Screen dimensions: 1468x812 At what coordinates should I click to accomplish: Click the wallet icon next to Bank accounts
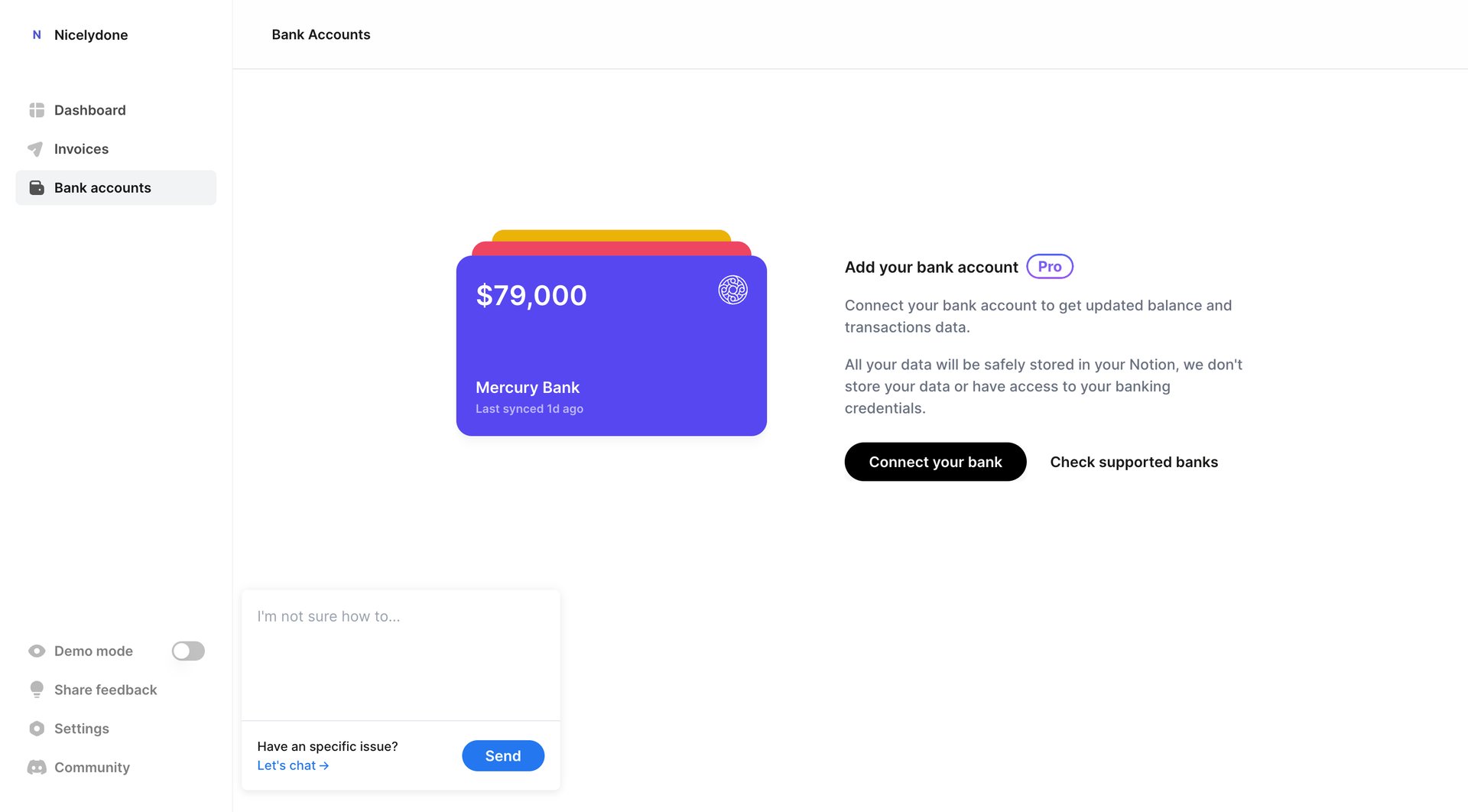coord(36,187)
